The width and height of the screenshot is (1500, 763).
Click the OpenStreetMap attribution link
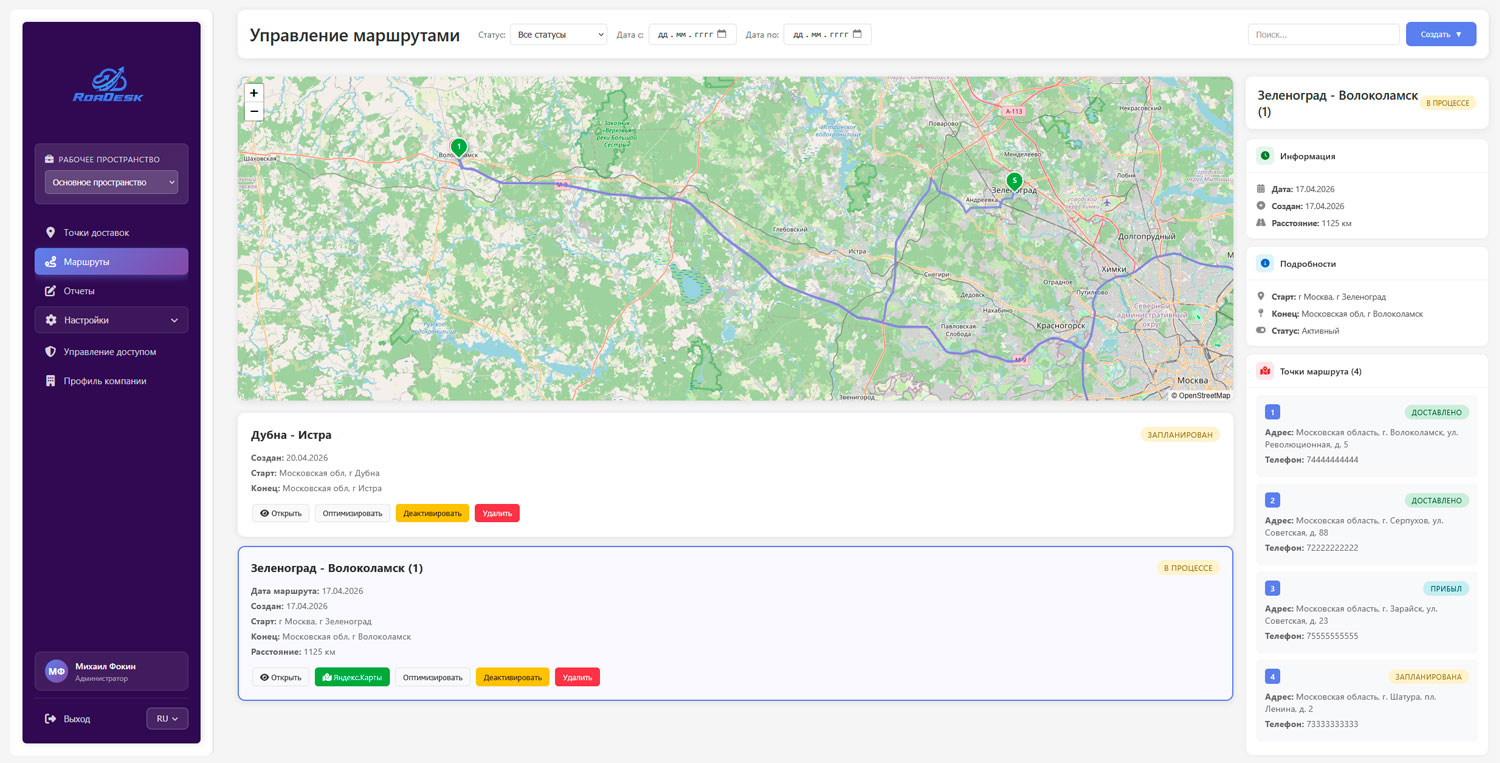click(1205, 396)
